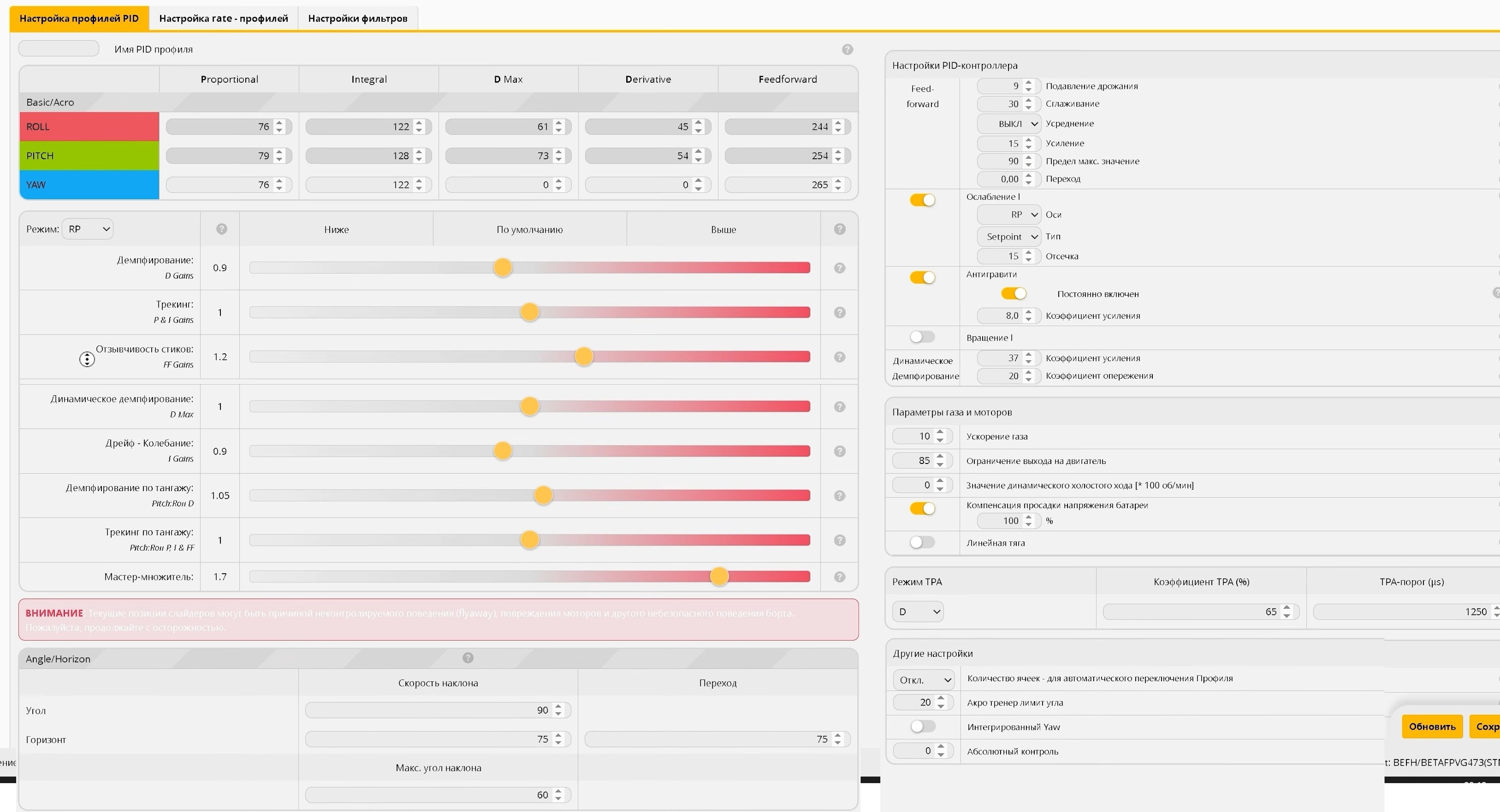Click help icon for Мастер-множитель slider
1500x812 pixels.
tap(839, 577)
